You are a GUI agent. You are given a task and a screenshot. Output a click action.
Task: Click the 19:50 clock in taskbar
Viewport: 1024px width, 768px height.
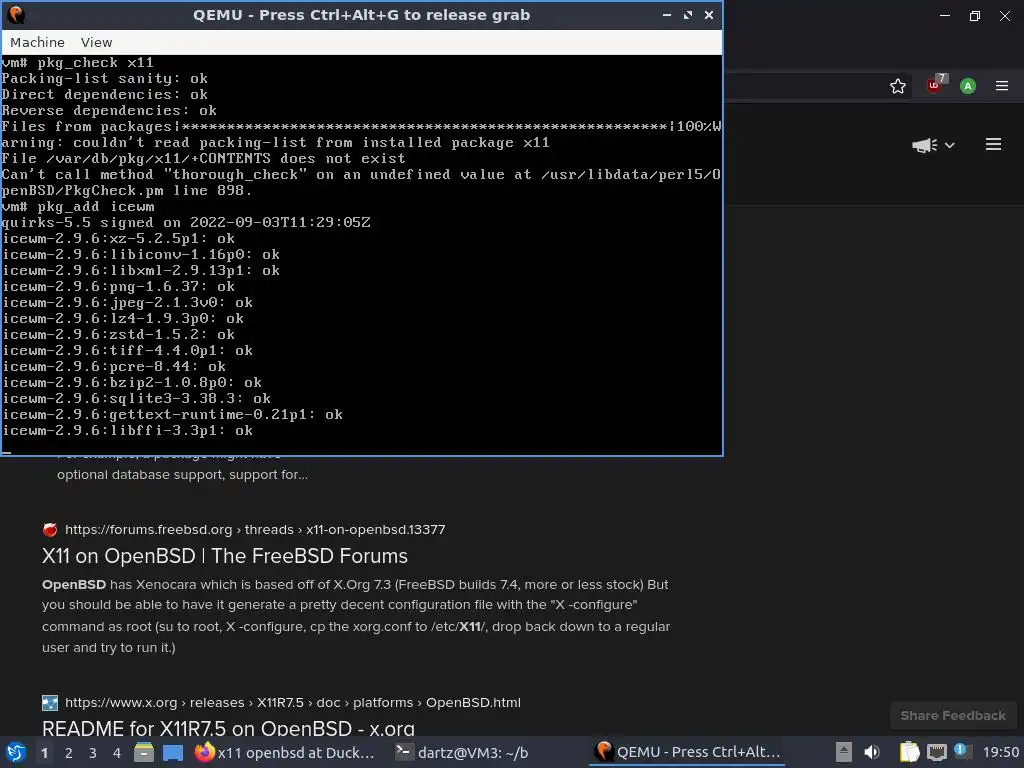pos(1000,752)
